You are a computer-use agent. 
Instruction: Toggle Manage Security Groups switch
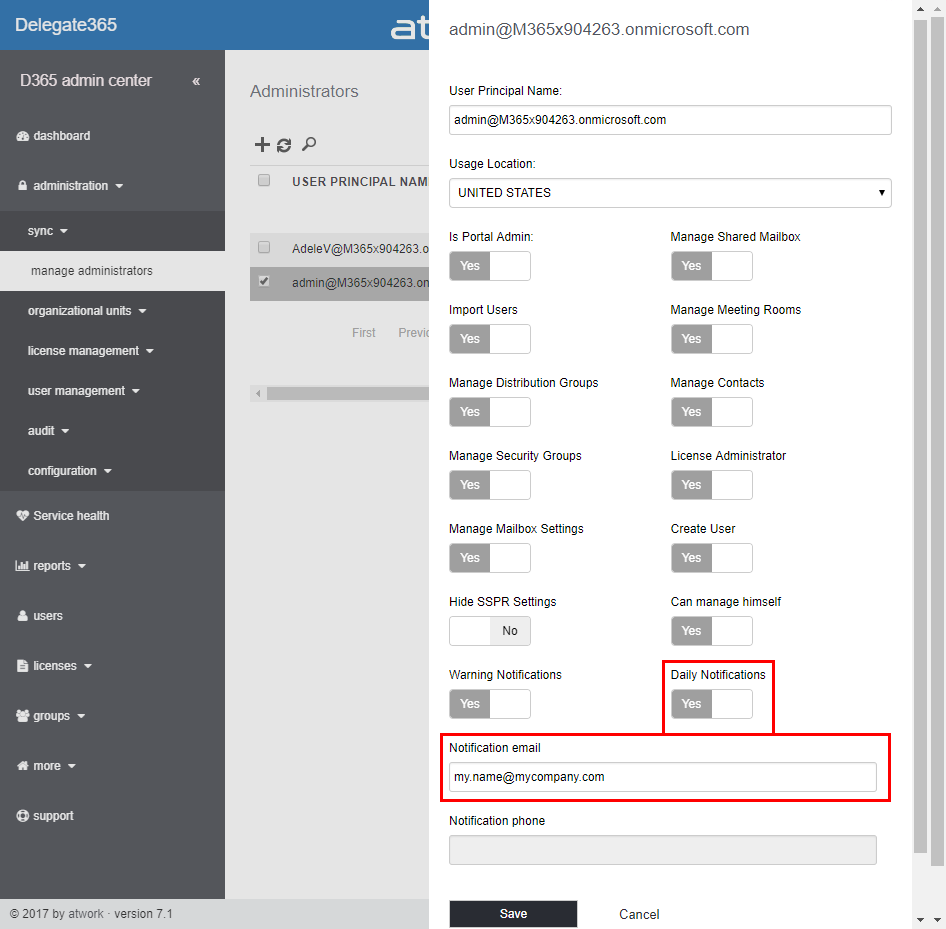point(490,485)
